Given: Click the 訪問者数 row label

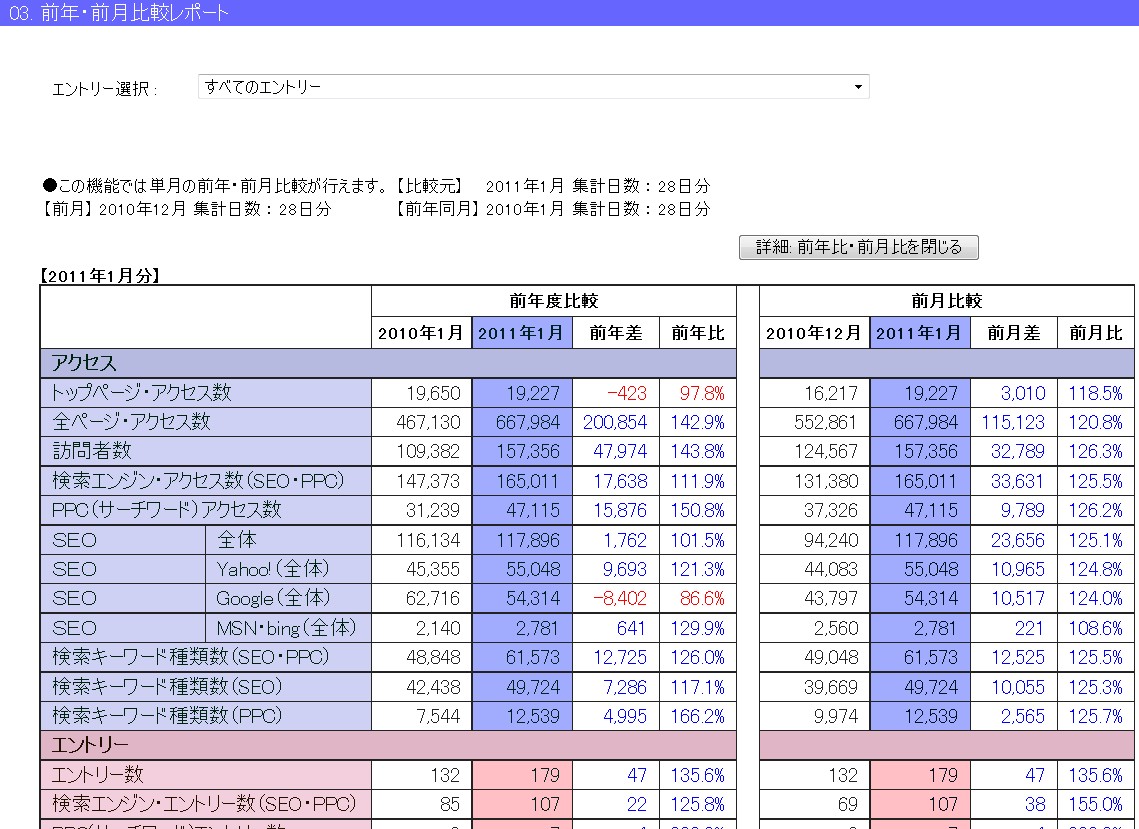Looking at the screenshot, I should click(x=92, y=452).
